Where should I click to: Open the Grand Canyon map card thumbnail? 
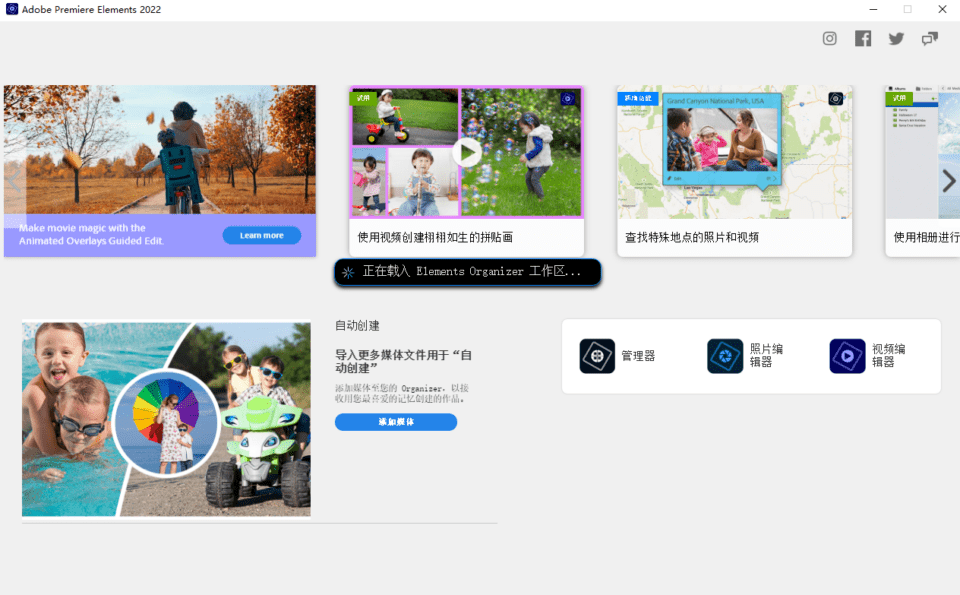tap(735, 152)
